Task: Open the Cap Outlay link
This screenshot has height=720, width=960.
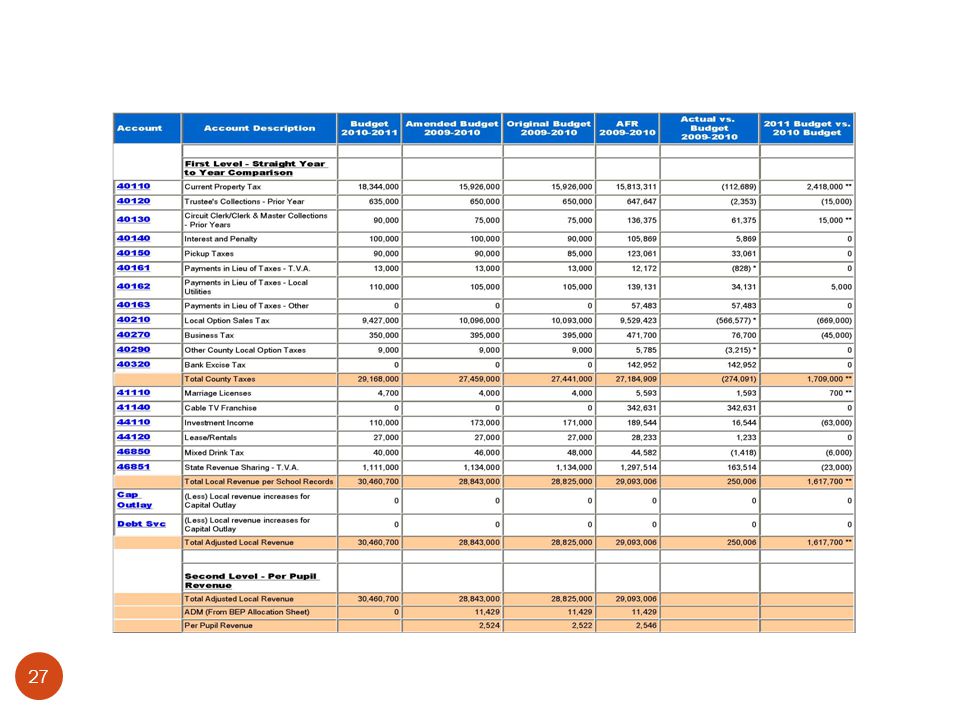Action: pyautogui.click(x=135, y=500)
